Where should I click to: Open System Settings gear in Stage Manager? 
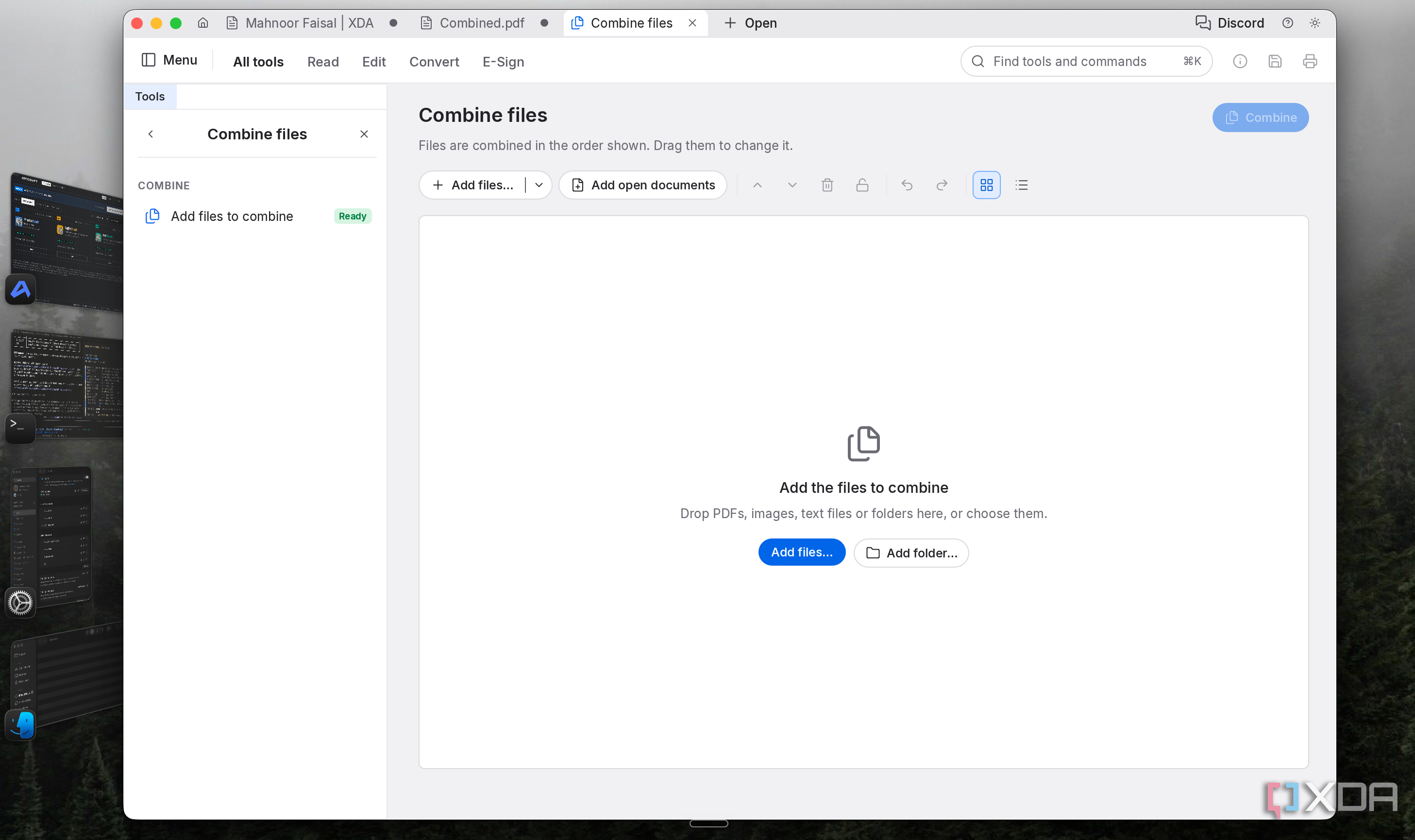point(20,602)
